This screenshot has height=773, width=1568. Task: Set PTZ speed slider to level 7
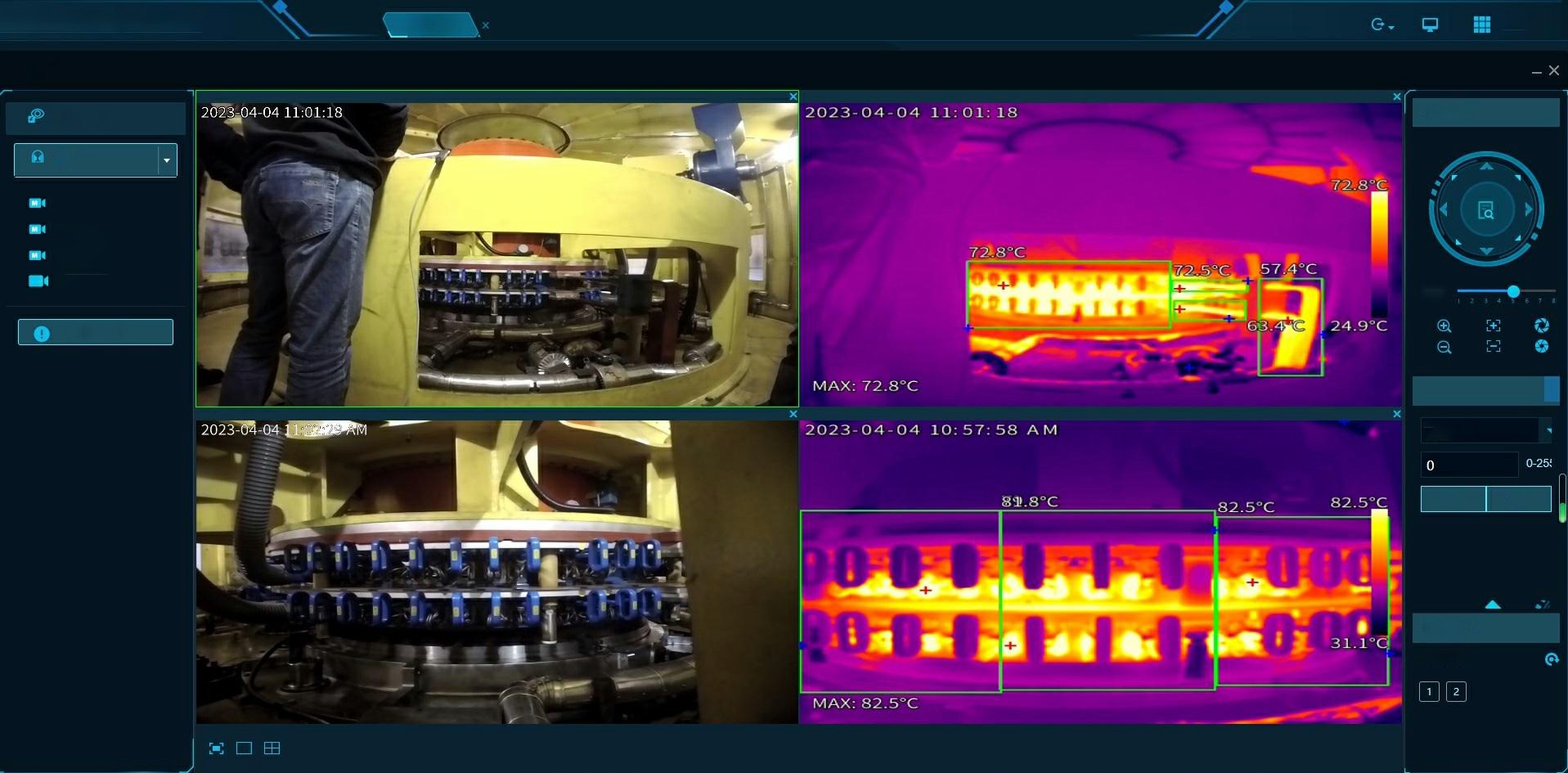click(1541, 292)
